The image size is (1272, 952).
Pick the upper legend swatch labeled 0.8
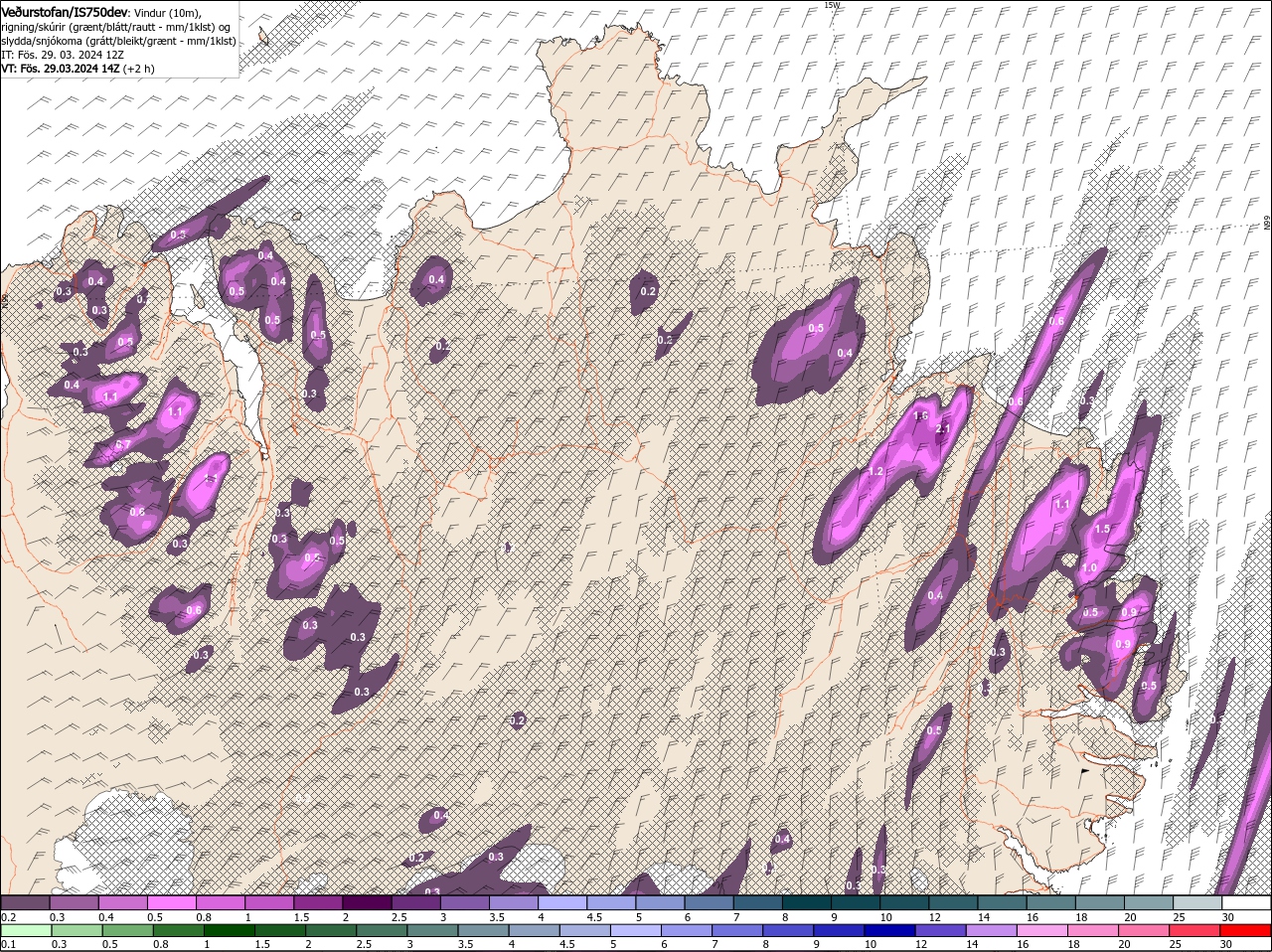(x=221, y=903)
